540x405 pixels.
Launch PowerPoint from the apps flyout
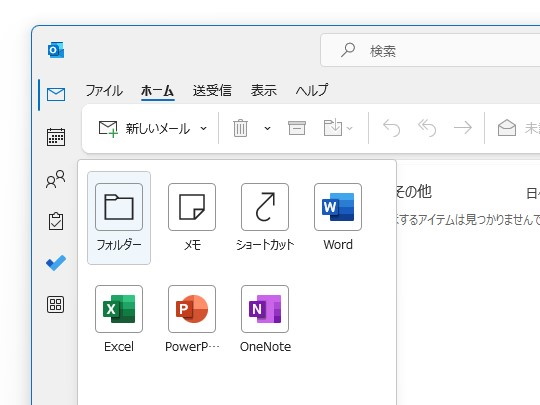192,320
